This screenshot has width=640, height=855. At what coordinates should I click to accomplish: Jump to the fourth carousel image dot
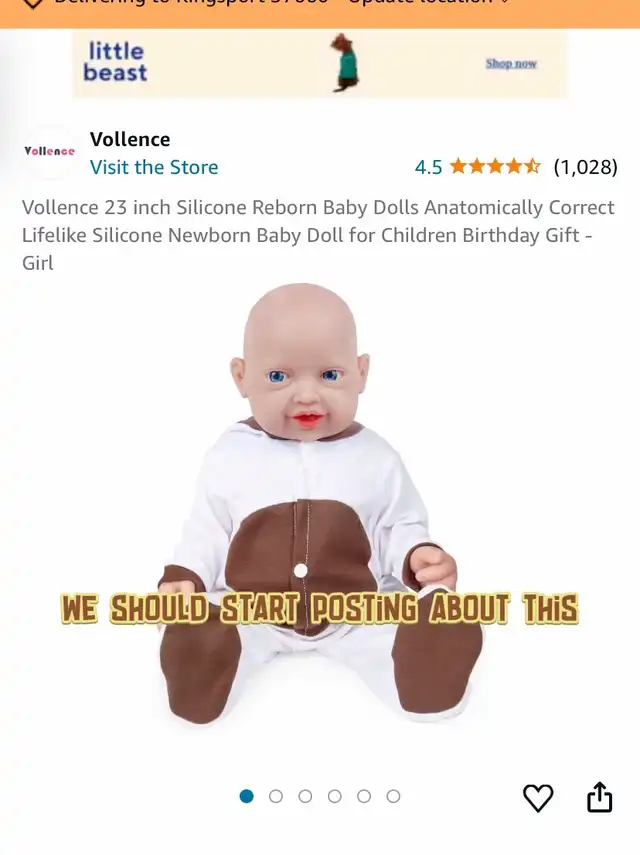(x=335, y=796)
